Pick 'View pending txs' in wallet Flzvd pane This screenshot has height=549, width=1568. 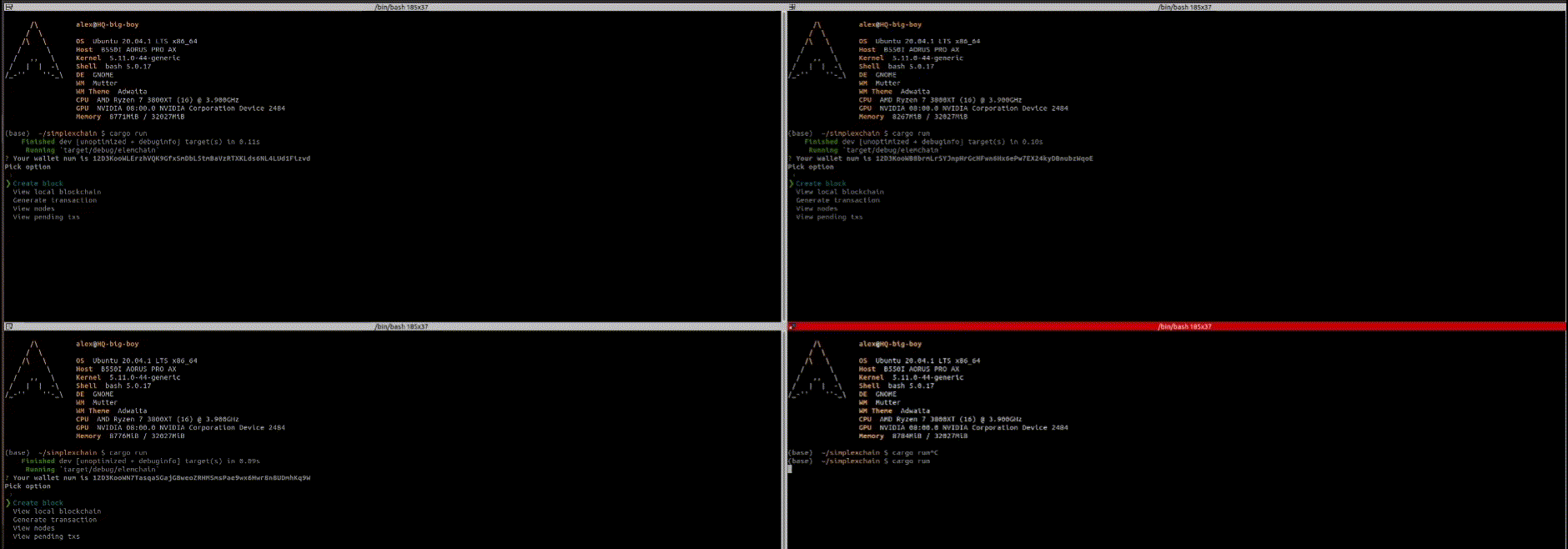point(46,217)
